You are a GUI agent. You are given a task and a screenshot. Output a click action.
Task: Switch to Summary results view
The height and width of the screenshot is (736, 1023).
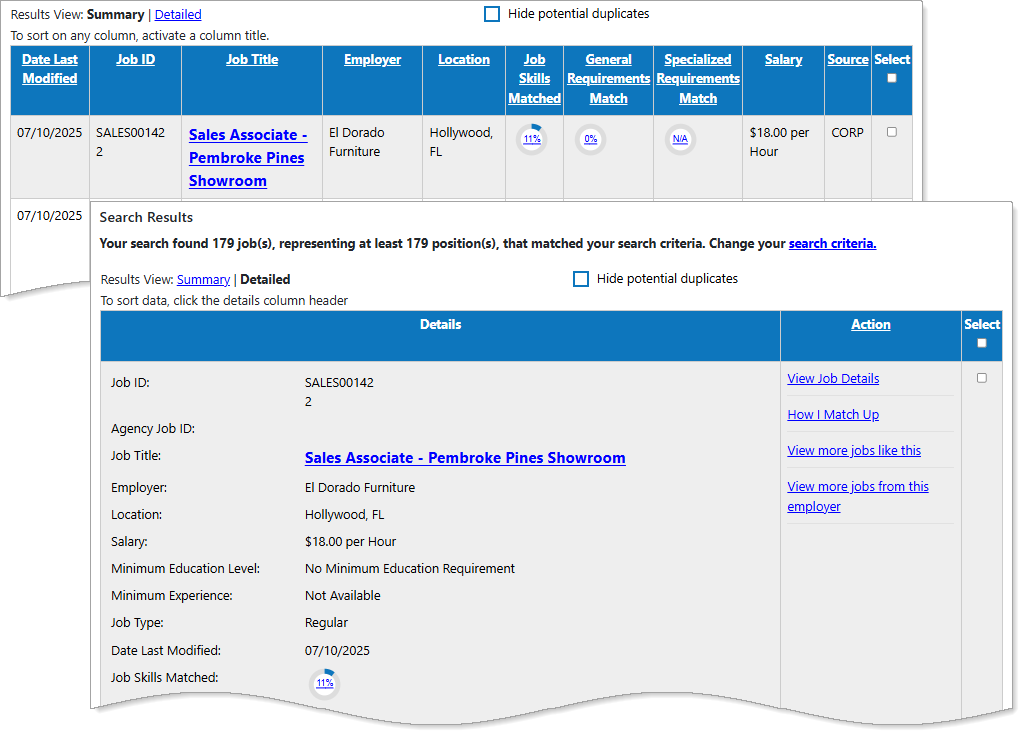pos(203,280)
